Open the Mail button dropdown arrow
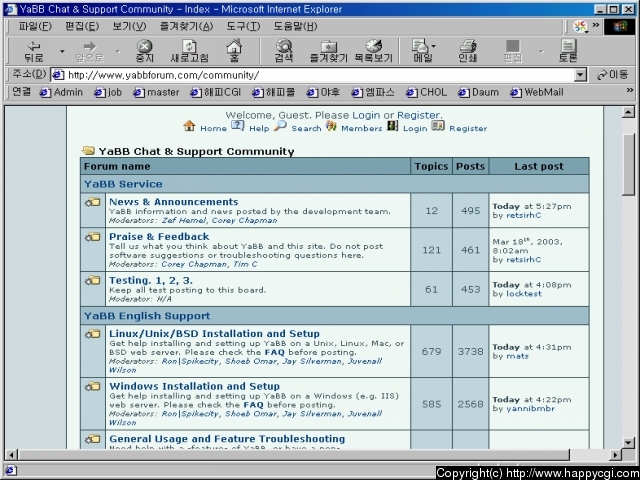Image resolution: width=640 pixels, height=480 pixels. tap(433, 46)
